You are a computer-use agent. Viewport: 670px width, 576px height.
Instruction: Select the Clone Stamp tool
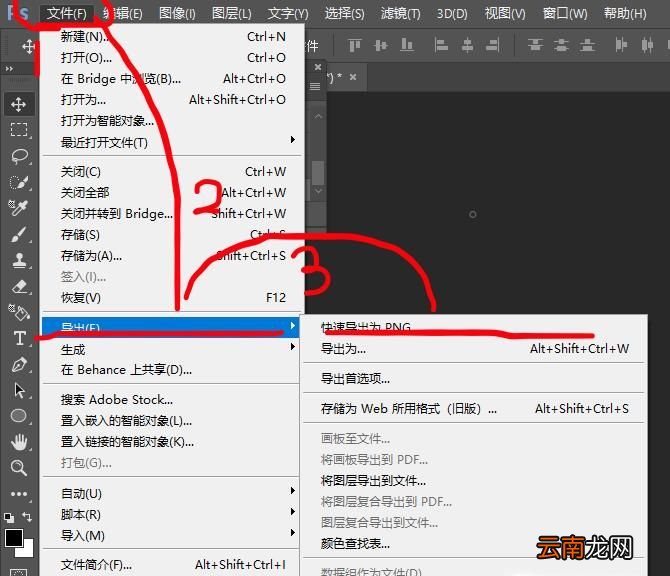pos(18,260)
